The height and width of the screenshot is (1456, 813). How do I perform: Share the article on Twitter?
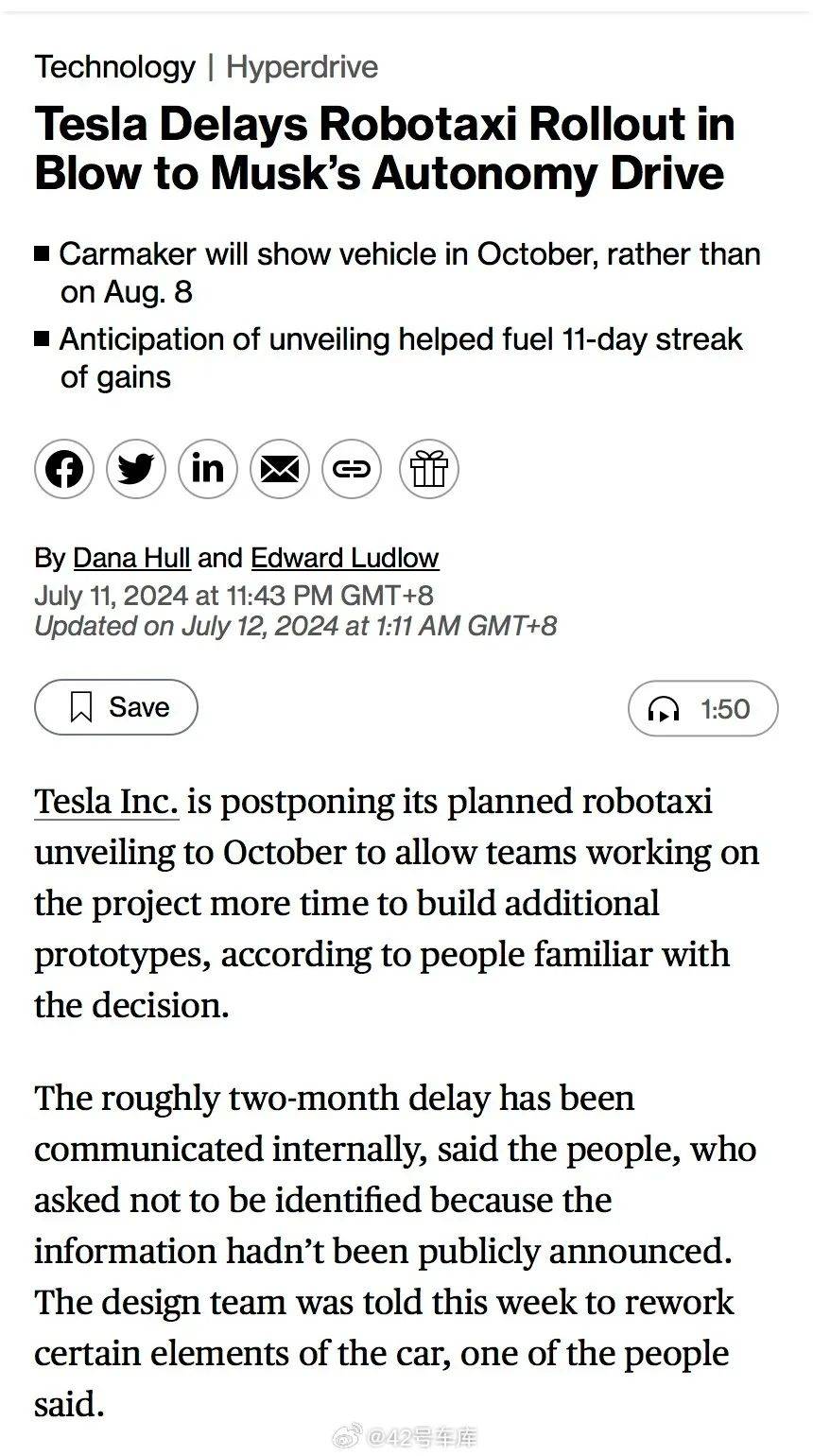tap(135, 468)
